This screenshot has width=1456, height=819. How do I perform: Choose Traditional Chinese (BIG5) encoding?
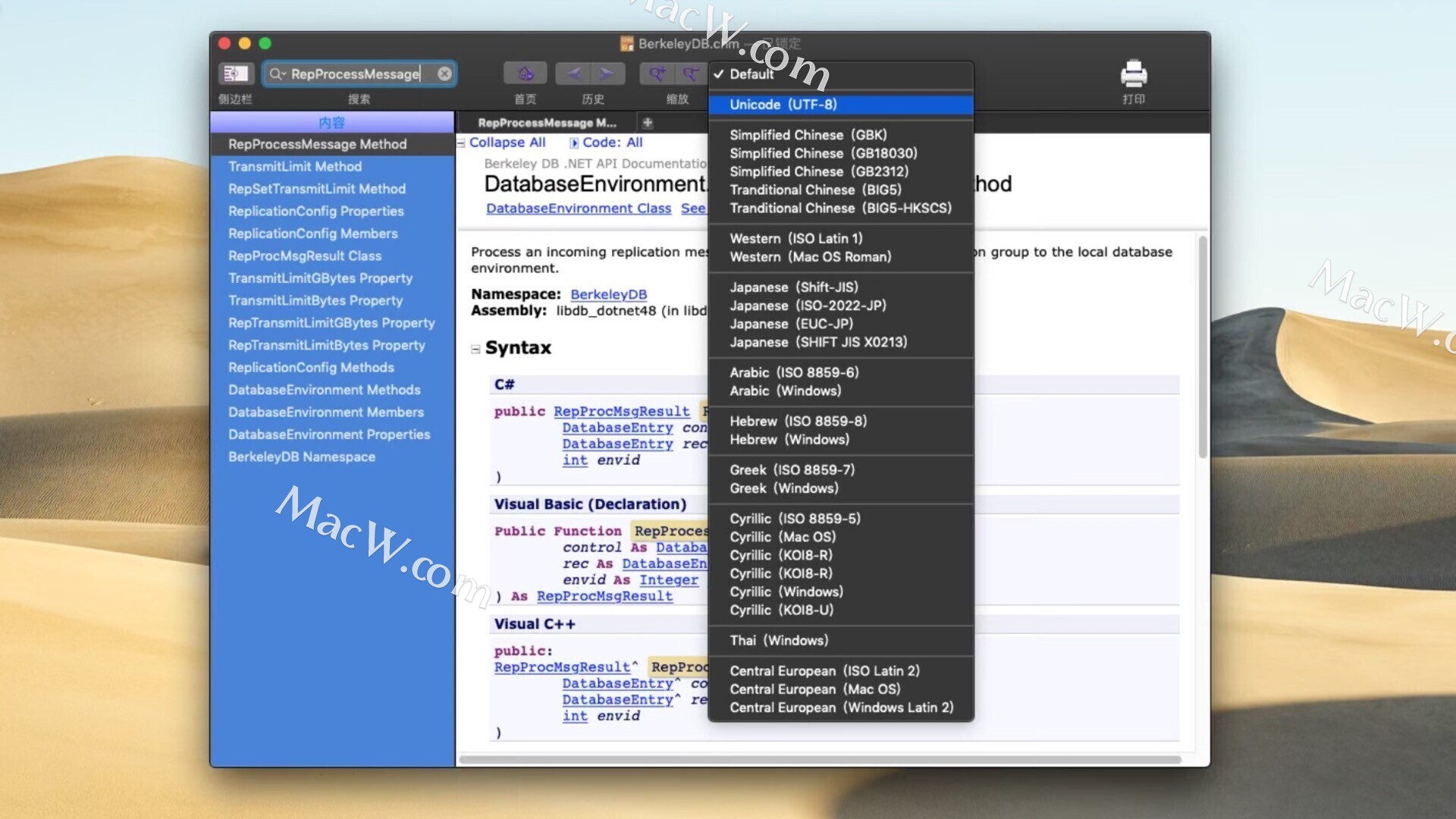click(841, 190)
